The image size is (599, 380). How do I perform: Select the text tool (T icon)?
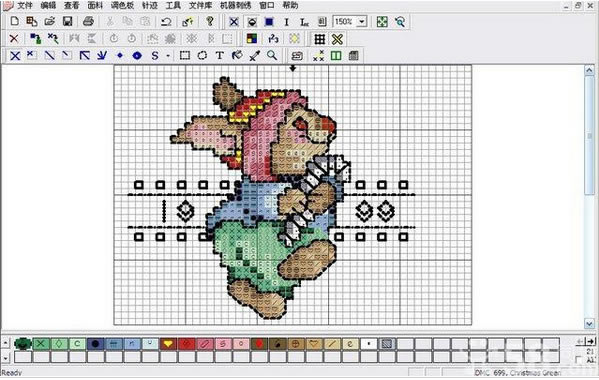point(220,56)
